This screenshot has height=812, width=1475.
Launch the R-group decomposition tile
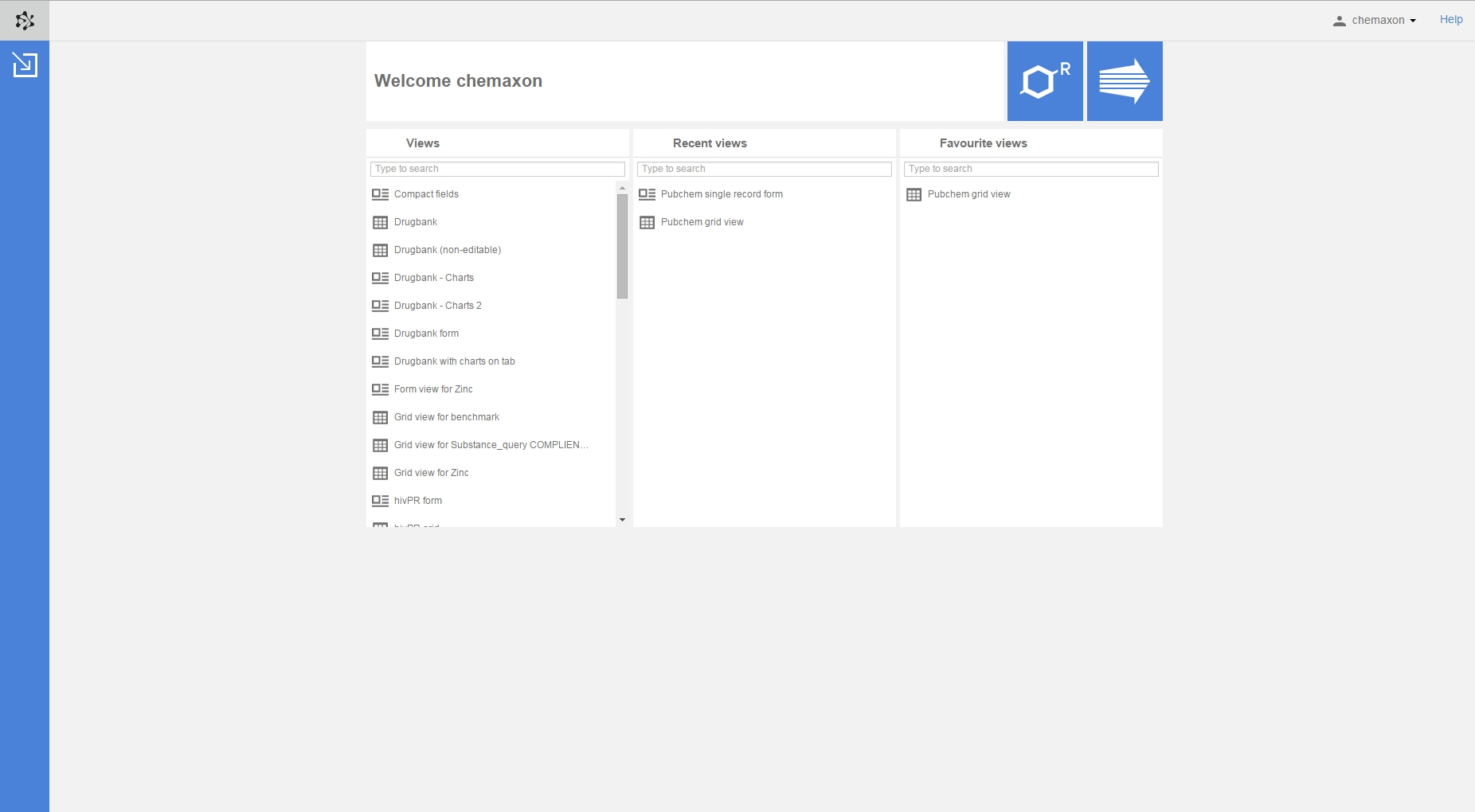point(1043,80)
